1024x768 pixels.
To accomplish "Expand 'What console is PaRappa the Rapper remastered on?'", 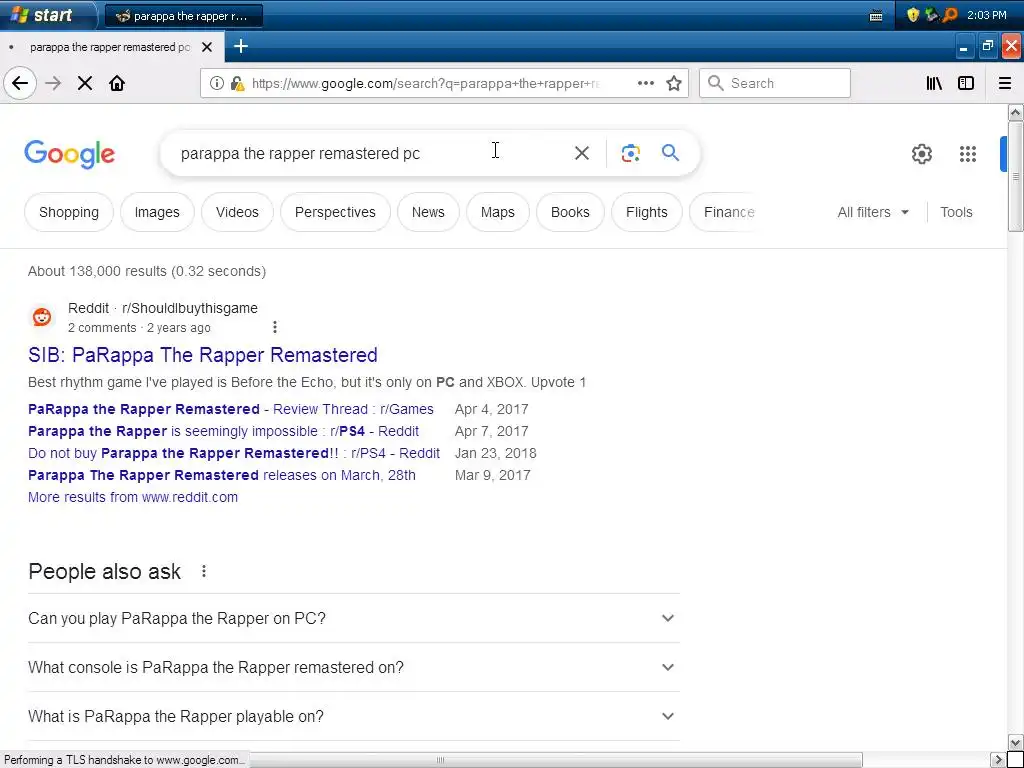I will coord(353,667).
